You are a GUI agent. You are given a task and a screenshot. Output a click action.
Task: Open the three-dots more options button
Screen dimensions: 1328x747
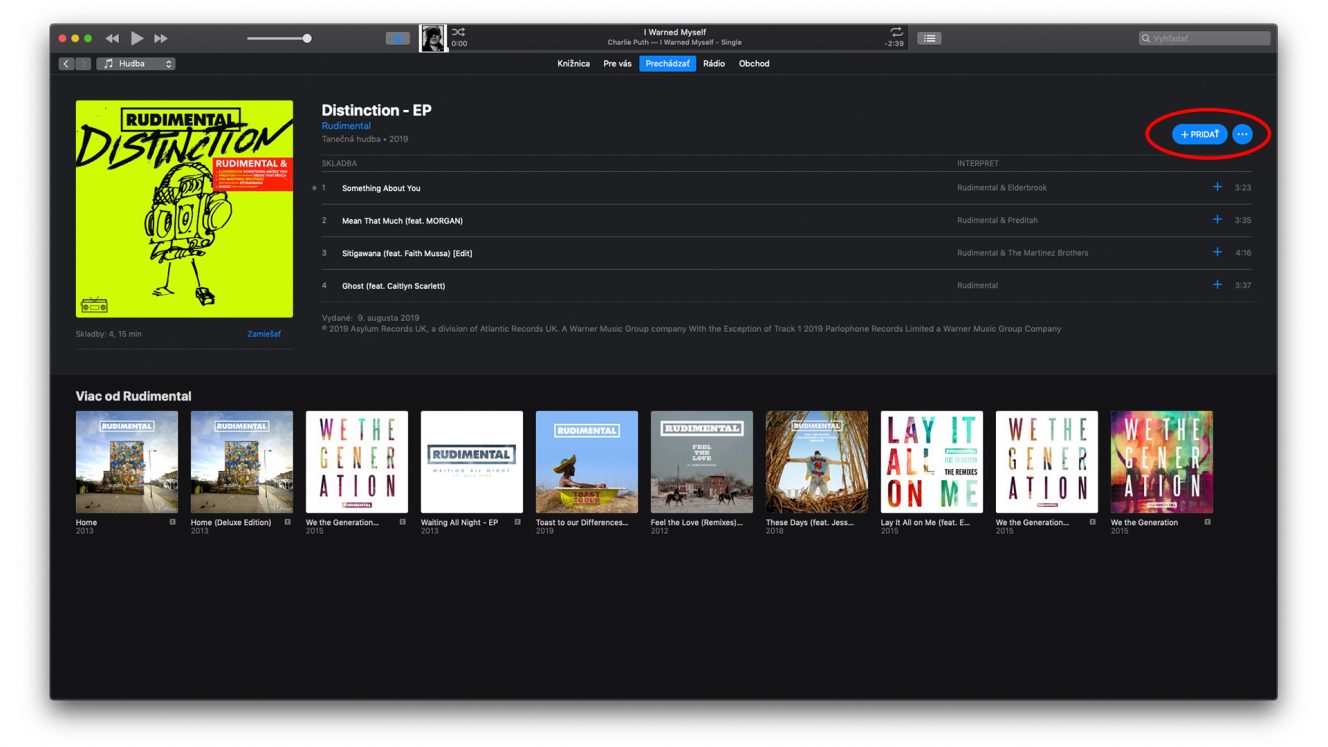(1242, 134)
